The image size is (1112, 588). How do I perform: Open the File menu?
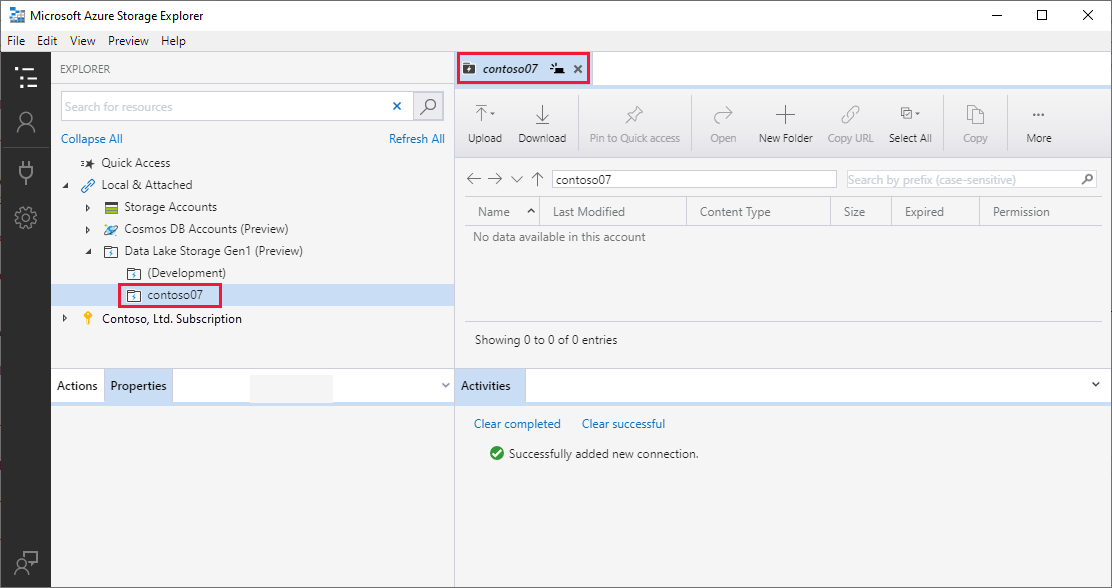(x=16, y=40)
